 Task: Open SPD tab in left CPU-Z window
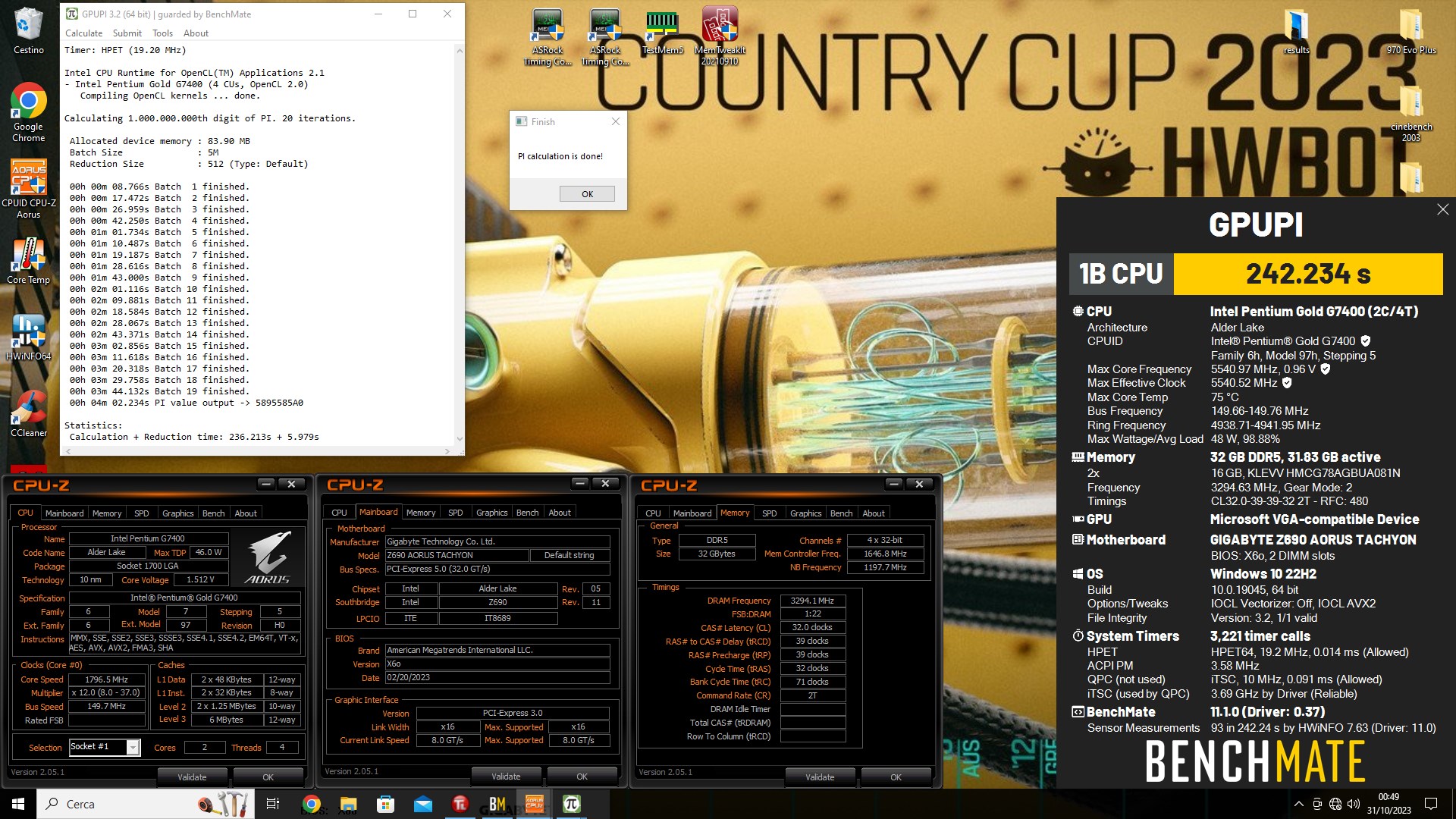click(142, 513)
